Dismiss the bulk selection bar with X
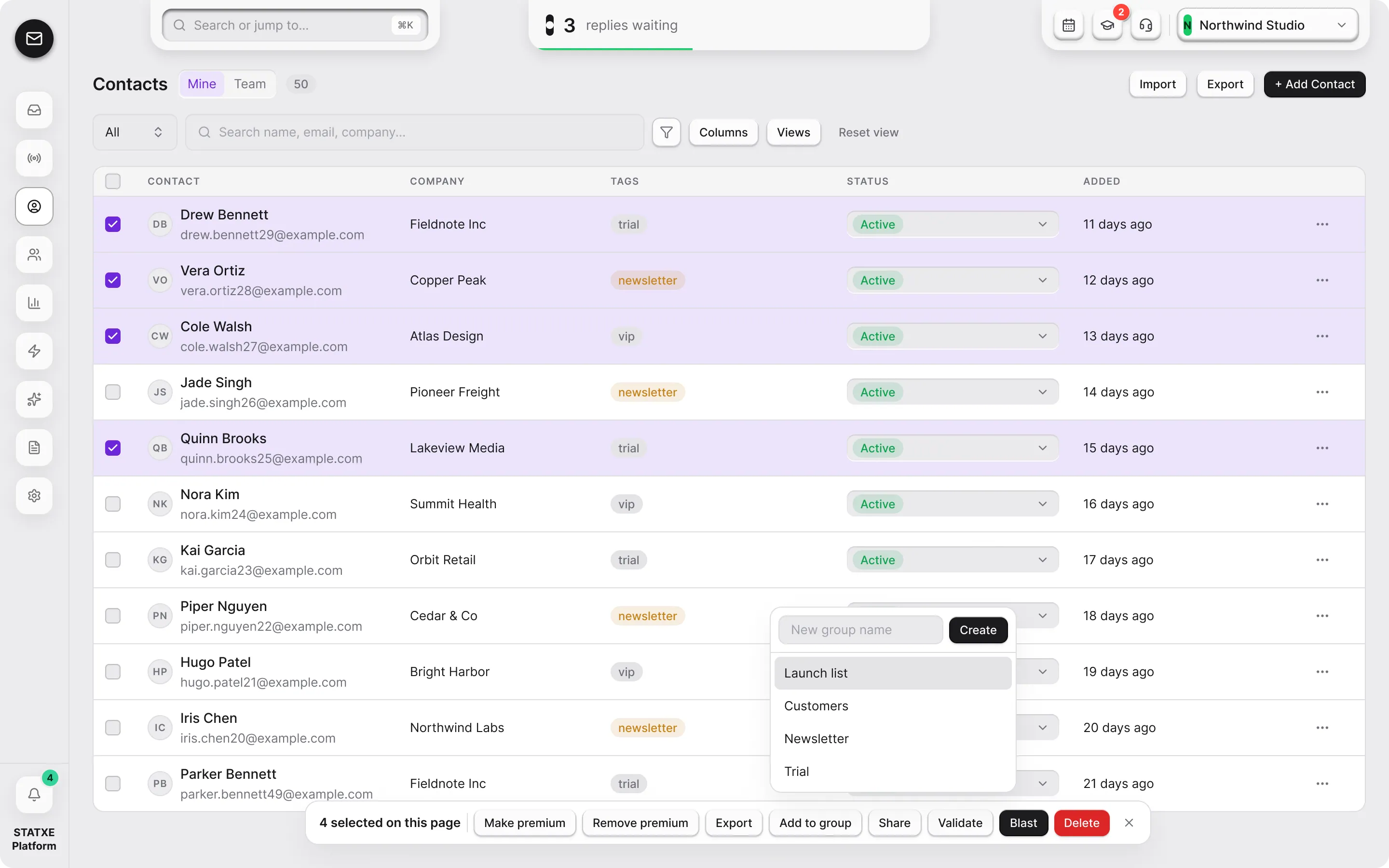Viewport: 1389px width, 868px height. click(1129, 823)
